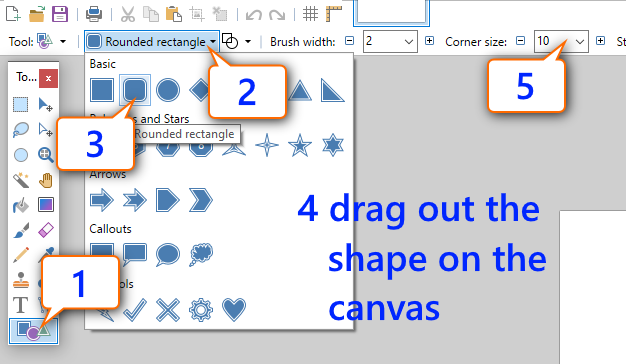The image size is (626, 364).
Task: Increase the corner size
Action: pyautogui.click(x=600, y=41)
